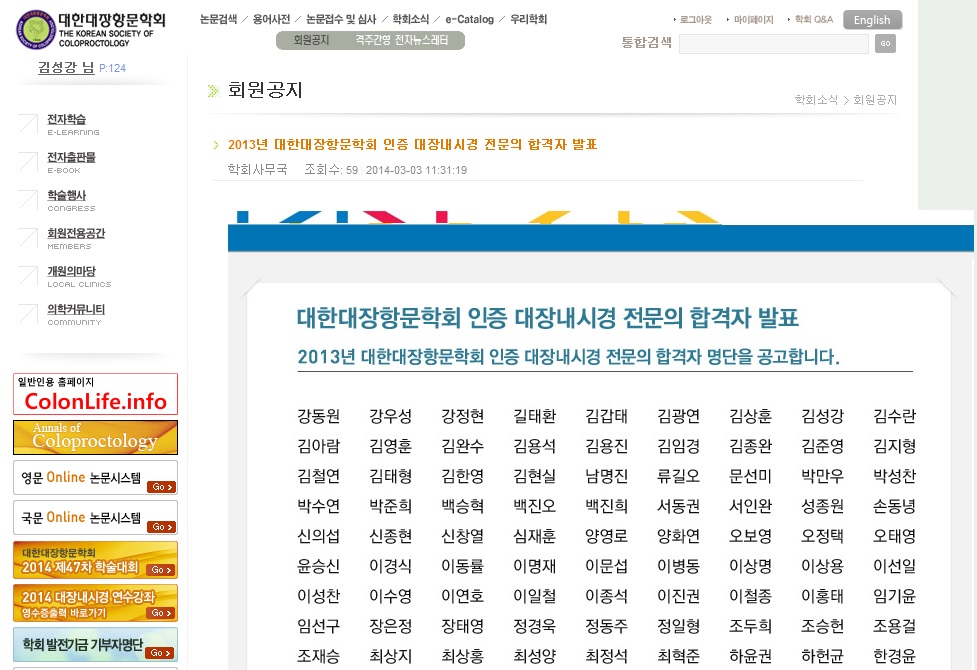
Task: Select the 회원공지 submenu tab
Action: point(311,41)
